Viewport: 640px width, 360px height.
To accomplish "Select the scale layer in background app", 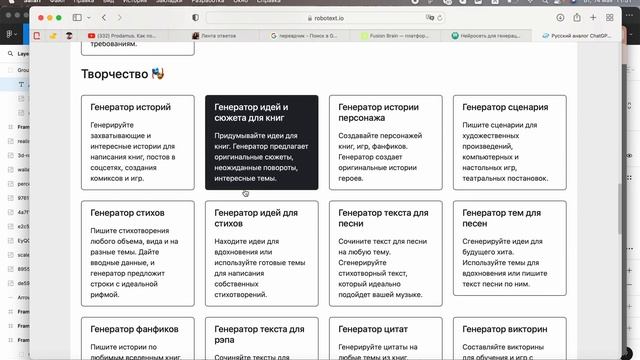I will click(x=18, y=255).
